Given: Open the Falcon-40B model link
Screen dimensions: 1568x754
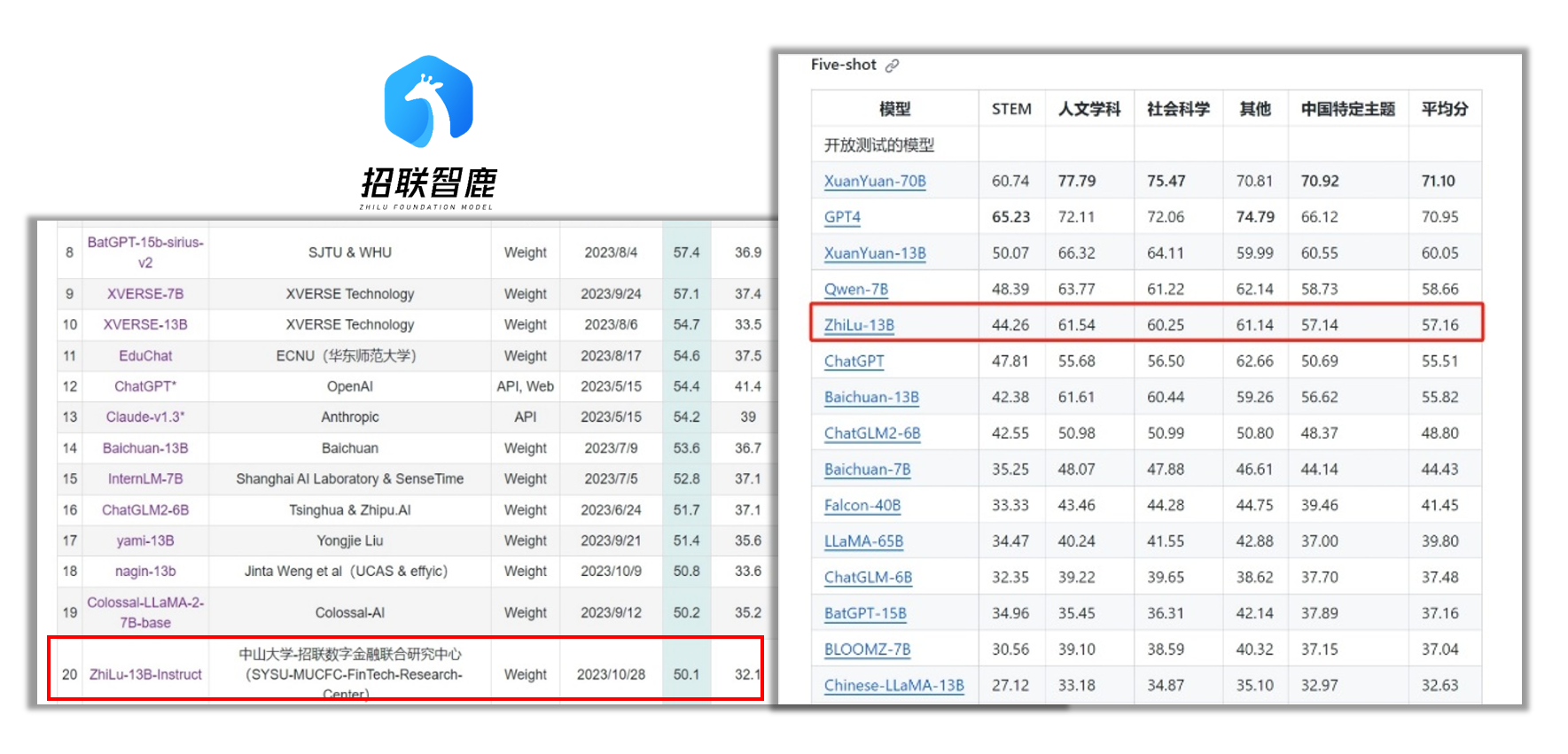Looking at the screenshot, I should point(862,505).
